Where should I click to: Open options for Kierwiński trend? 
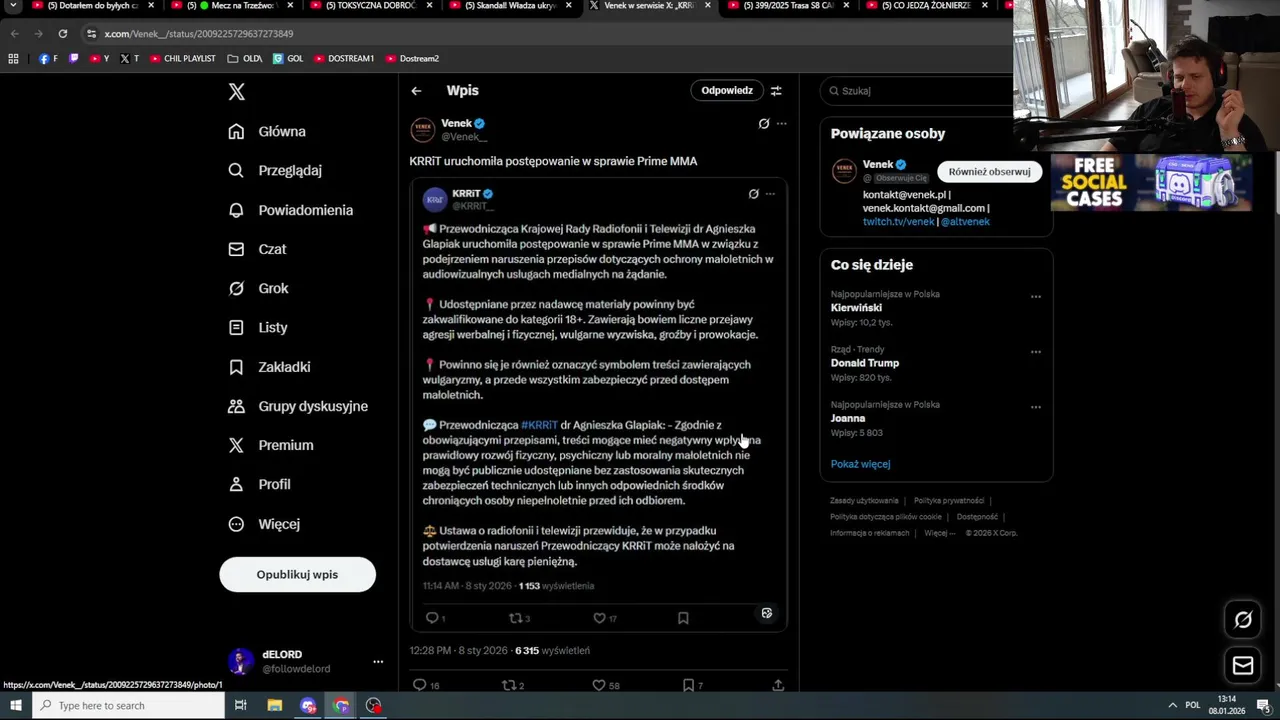[1036, 296]
